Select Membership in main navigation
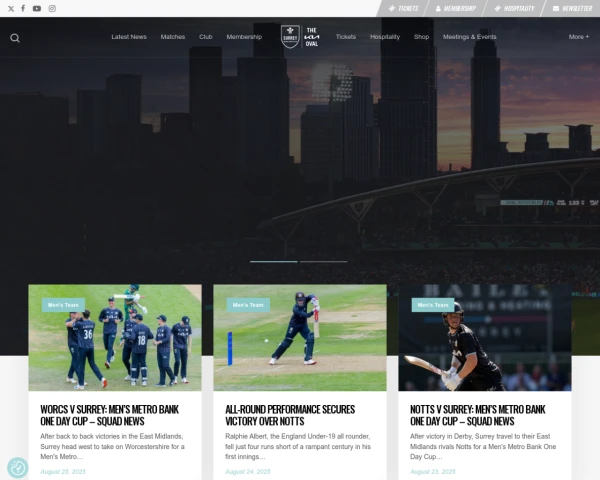This screenshot has width=600, height=480. pos(244,37)
